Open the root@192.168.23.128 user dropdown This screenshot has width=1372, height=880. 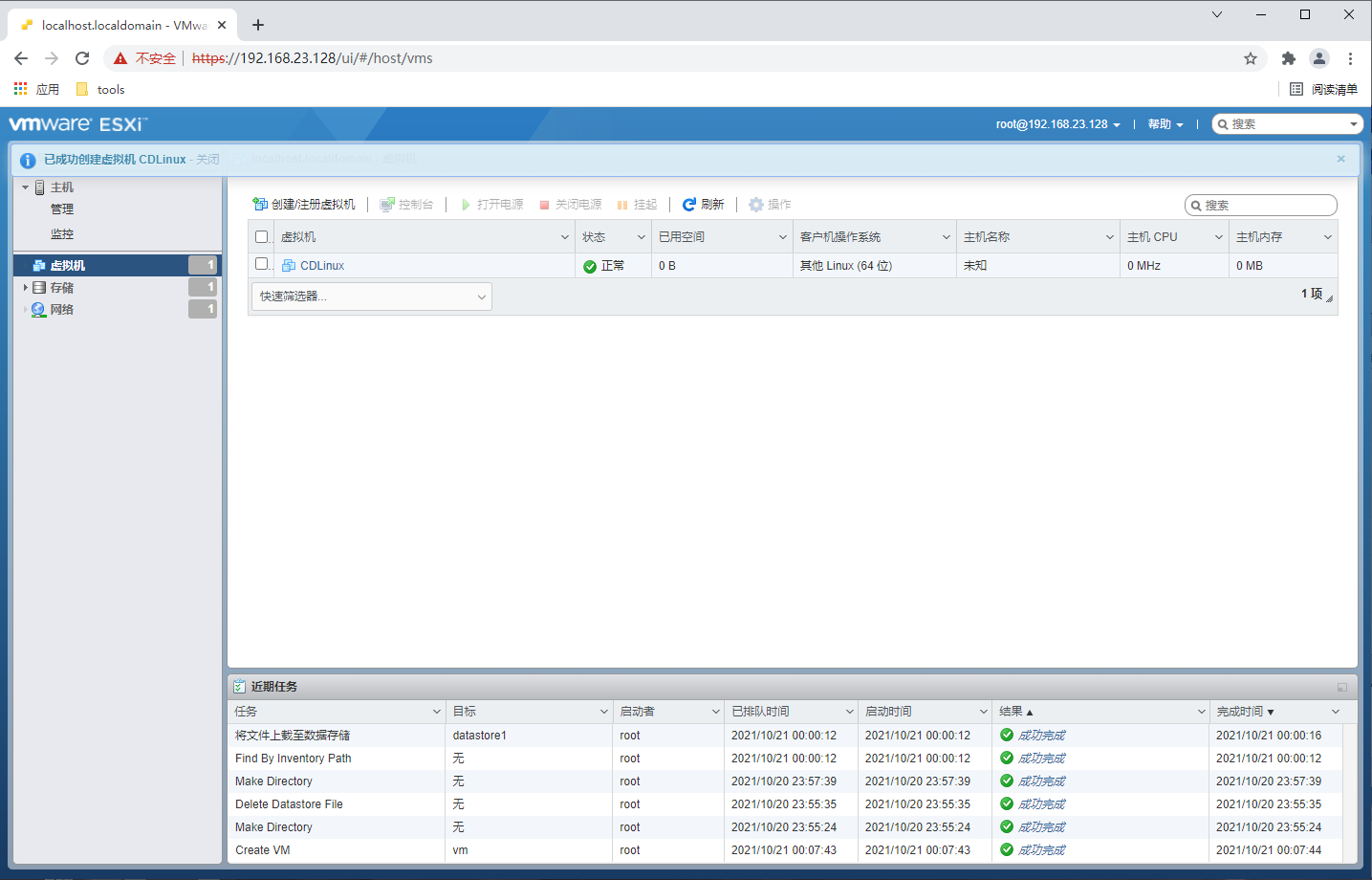tap(1058, 124)
